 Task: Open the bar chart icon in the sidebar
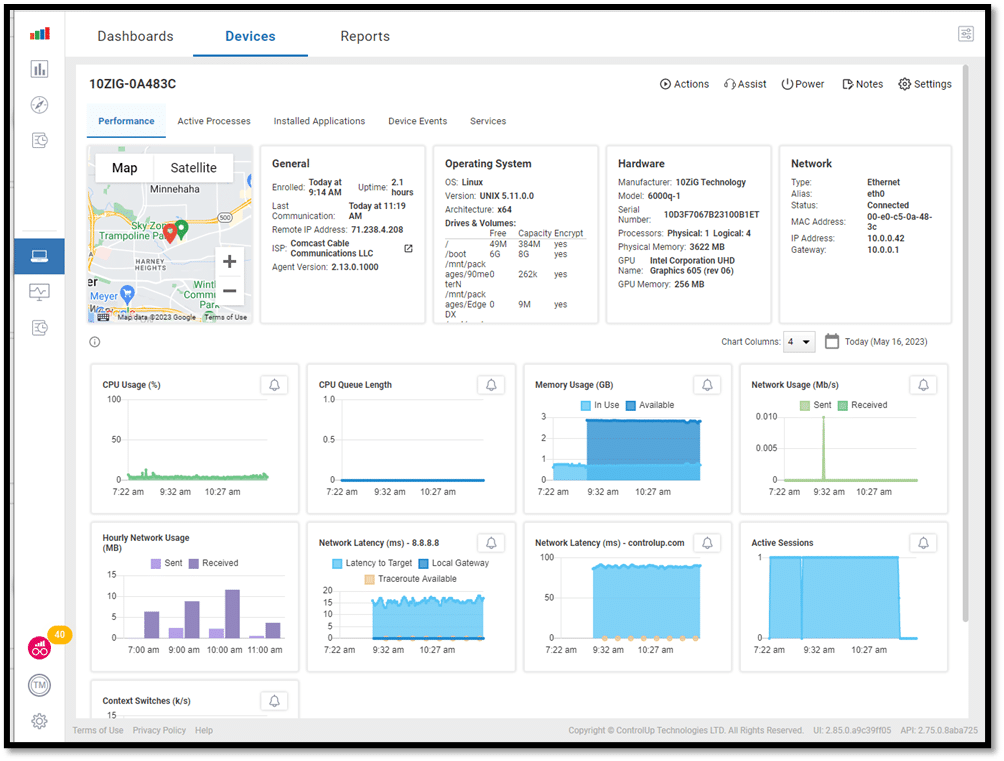click(40, 69)
